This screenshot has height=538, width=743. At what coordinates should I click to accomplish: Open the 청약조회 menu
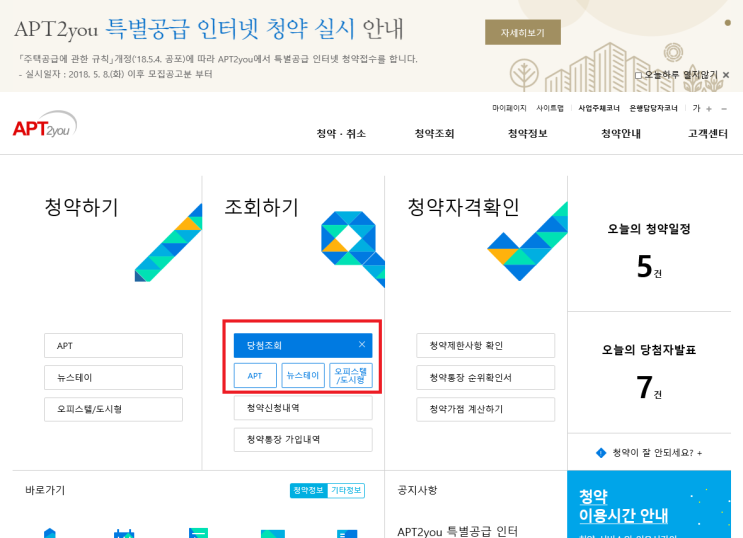click(x=435, y=134)
